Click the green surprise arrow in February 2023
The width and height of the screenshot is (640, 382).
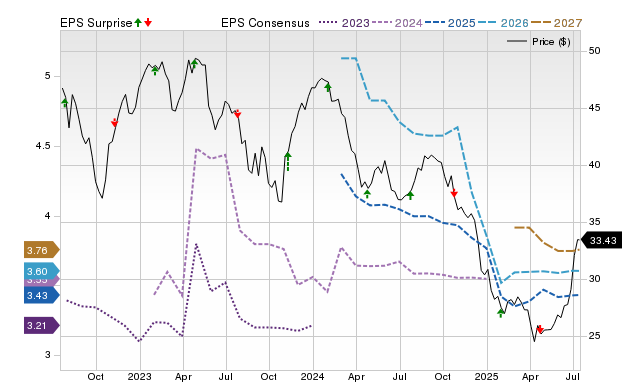click(155, 71)
